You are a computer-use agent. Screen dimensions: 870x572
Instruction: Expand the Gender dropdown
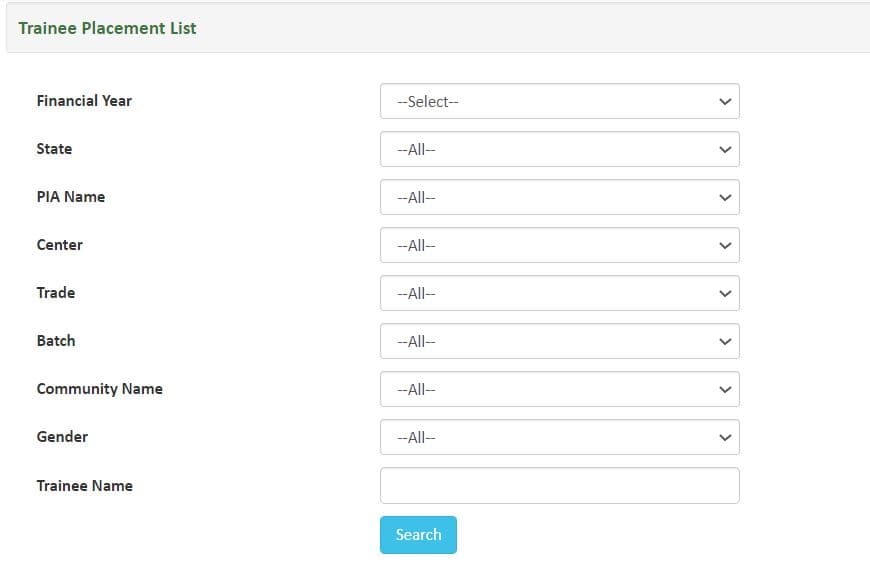tap(559, 437)
